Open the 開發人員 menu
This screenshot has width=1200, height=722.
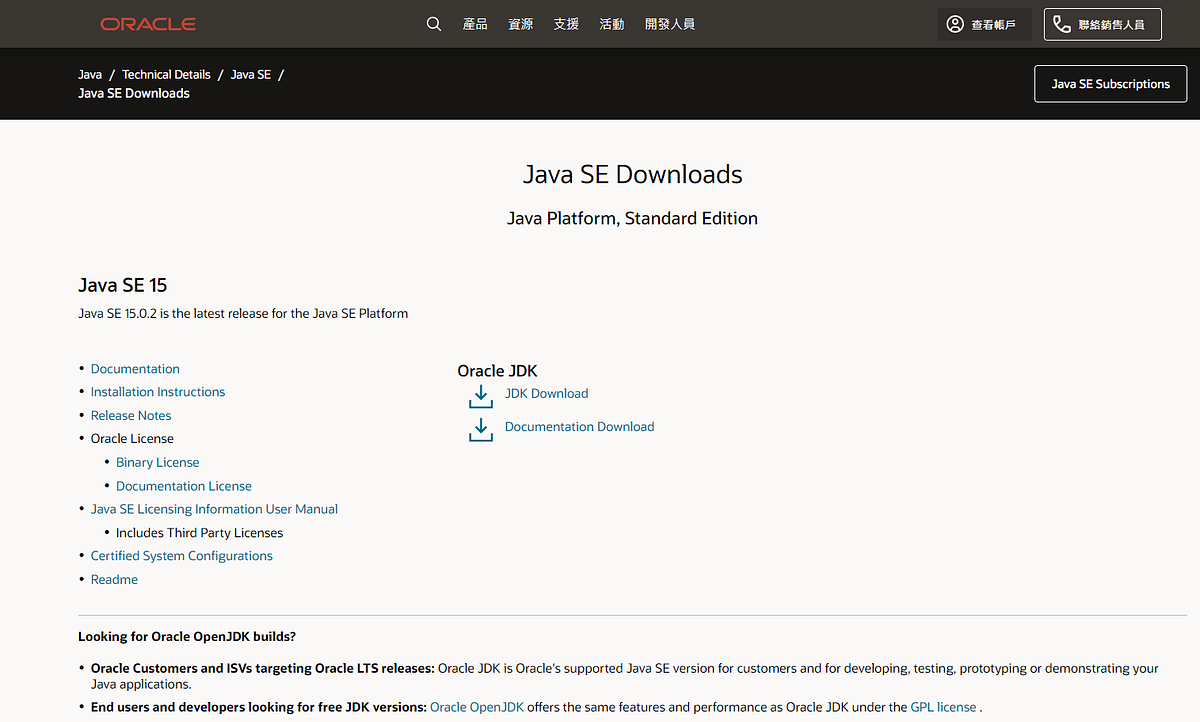[x=670, y=24]
